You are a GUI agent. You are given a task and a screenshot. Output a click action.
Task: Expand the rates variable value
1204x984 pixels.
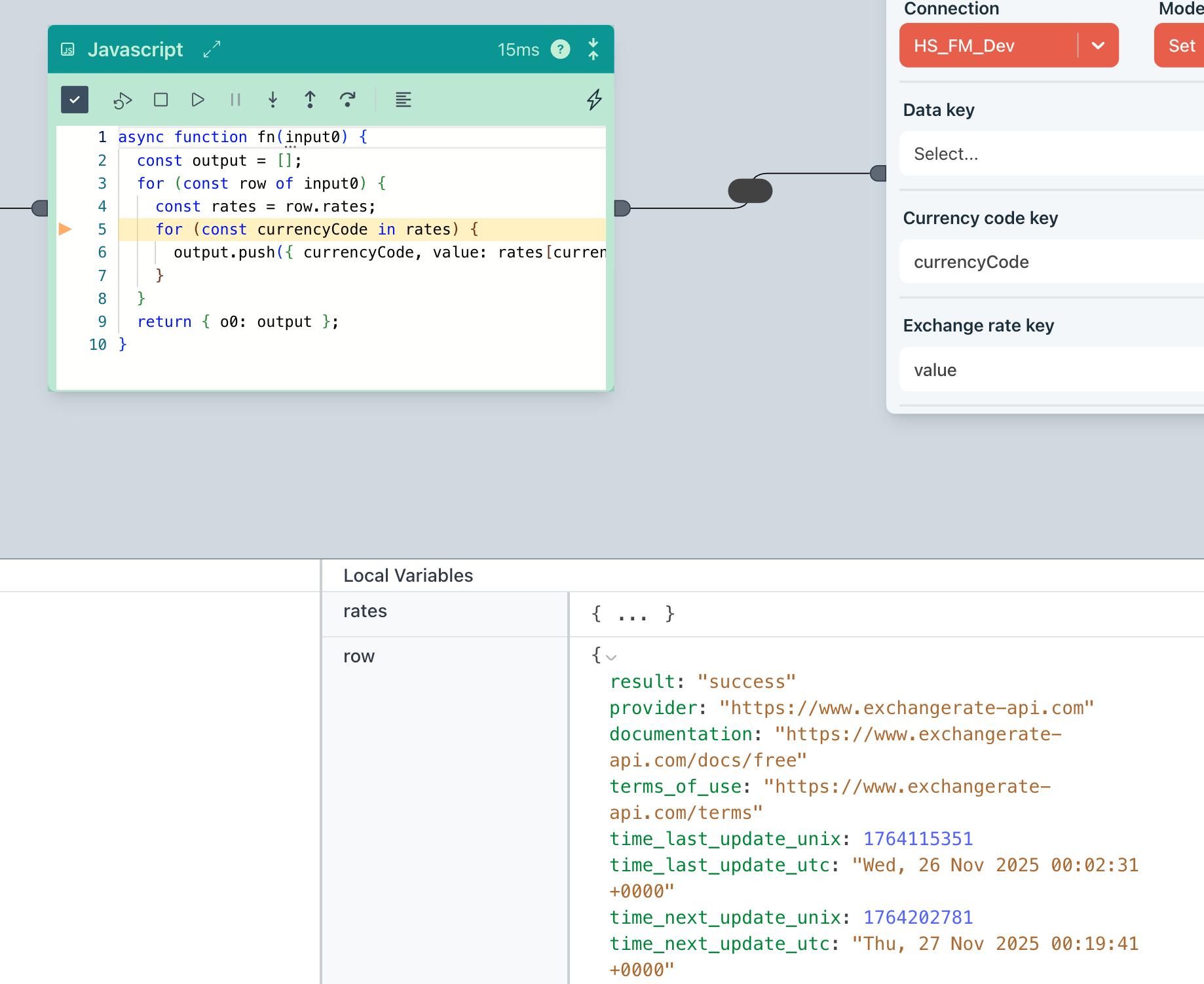coord(632,614)
